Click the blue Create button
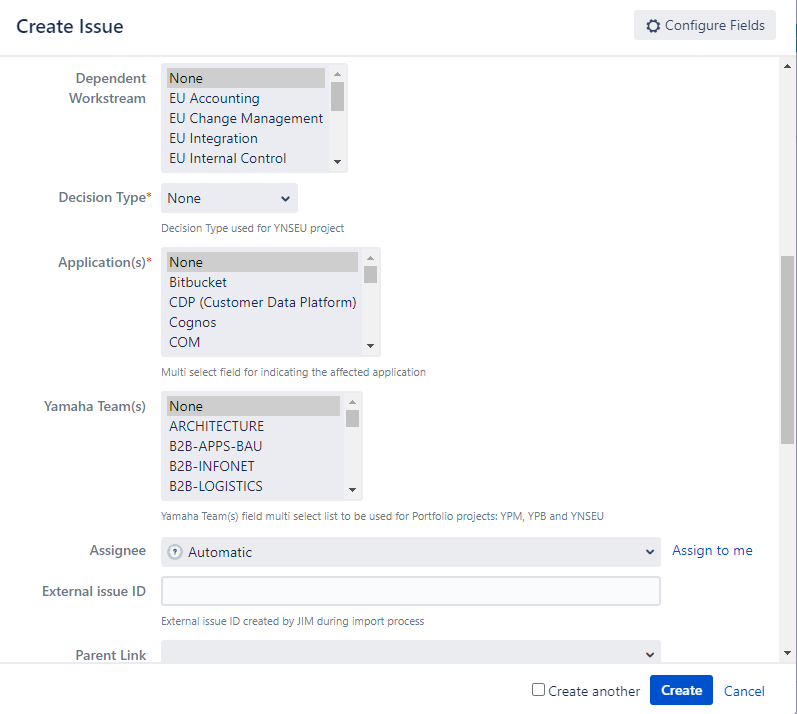This screenshot has width=797, height=714. tap(681, 690)
